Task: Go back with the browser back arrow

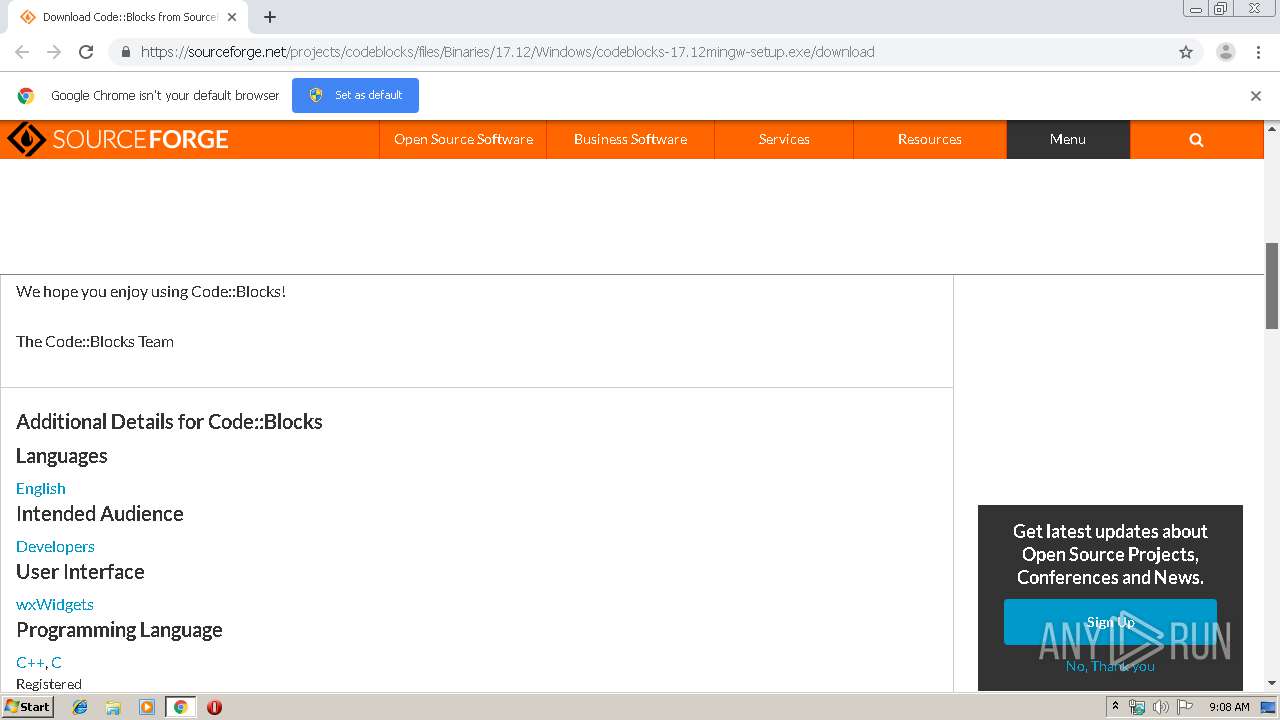Action: click(x=22, y=52)
